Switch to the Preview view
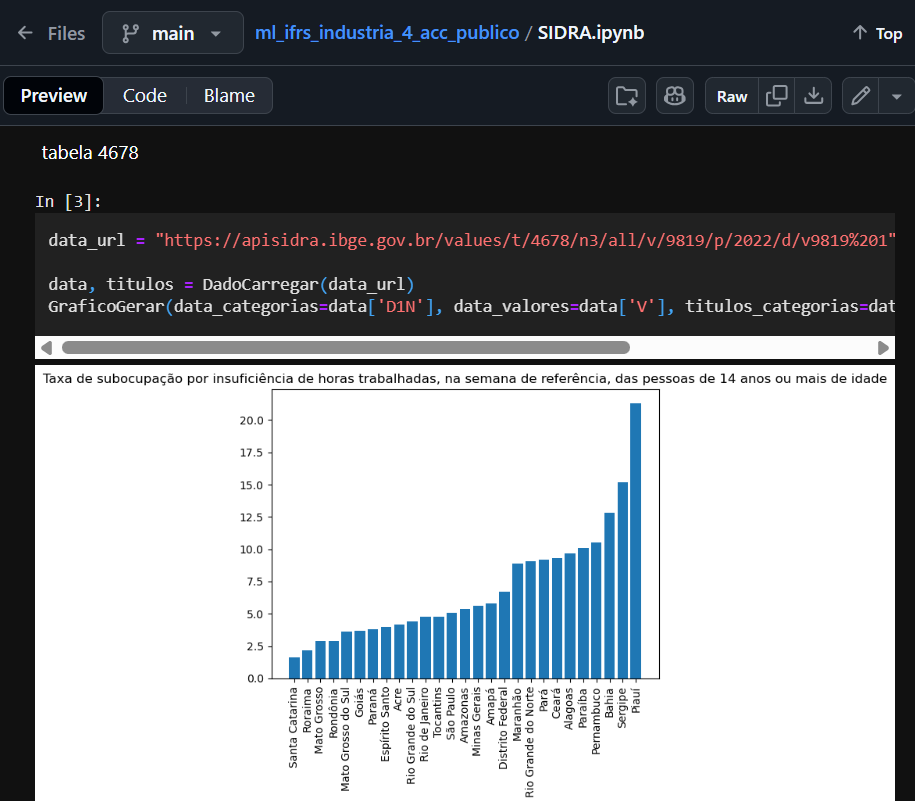Screen dimensions: 915x801 [54, 96]
